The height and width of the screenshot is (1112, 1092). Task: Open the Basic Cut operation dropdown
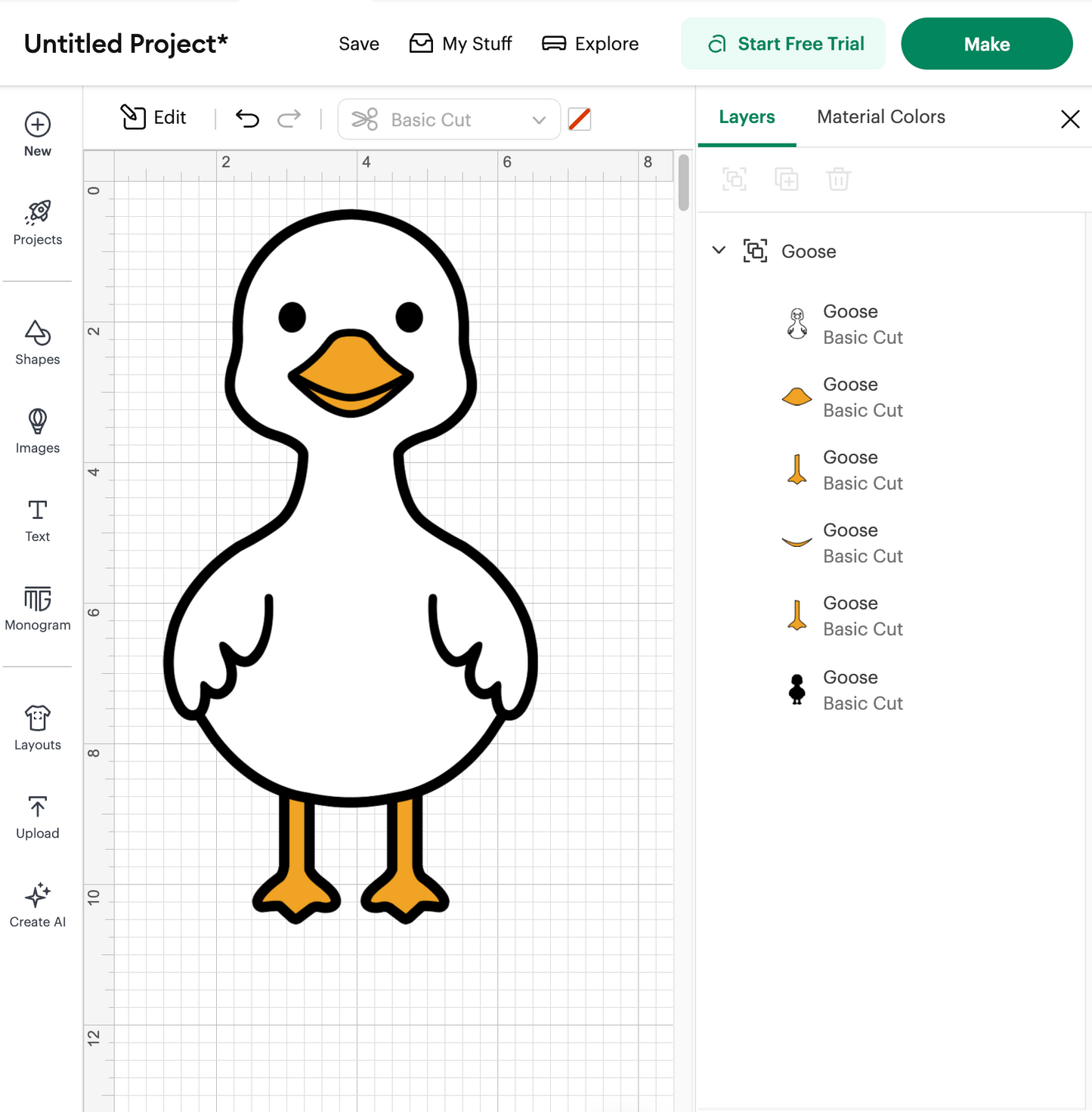point(449,119)
